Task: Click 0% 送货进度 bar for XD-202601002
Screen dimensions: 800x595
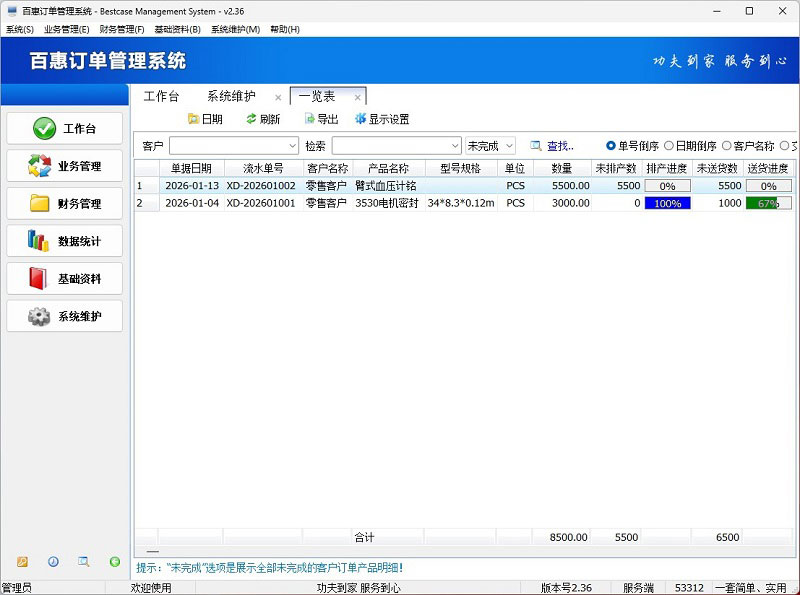Action: (x=768, y=186)
